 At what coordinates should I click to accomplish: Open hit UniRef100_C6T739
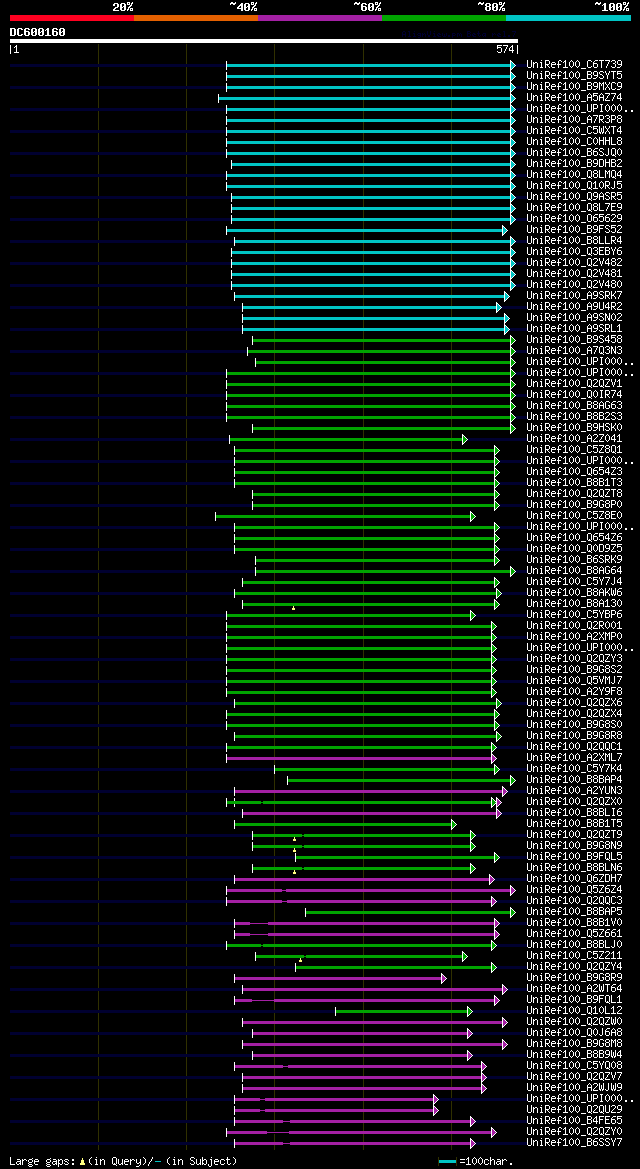point(574,65)
